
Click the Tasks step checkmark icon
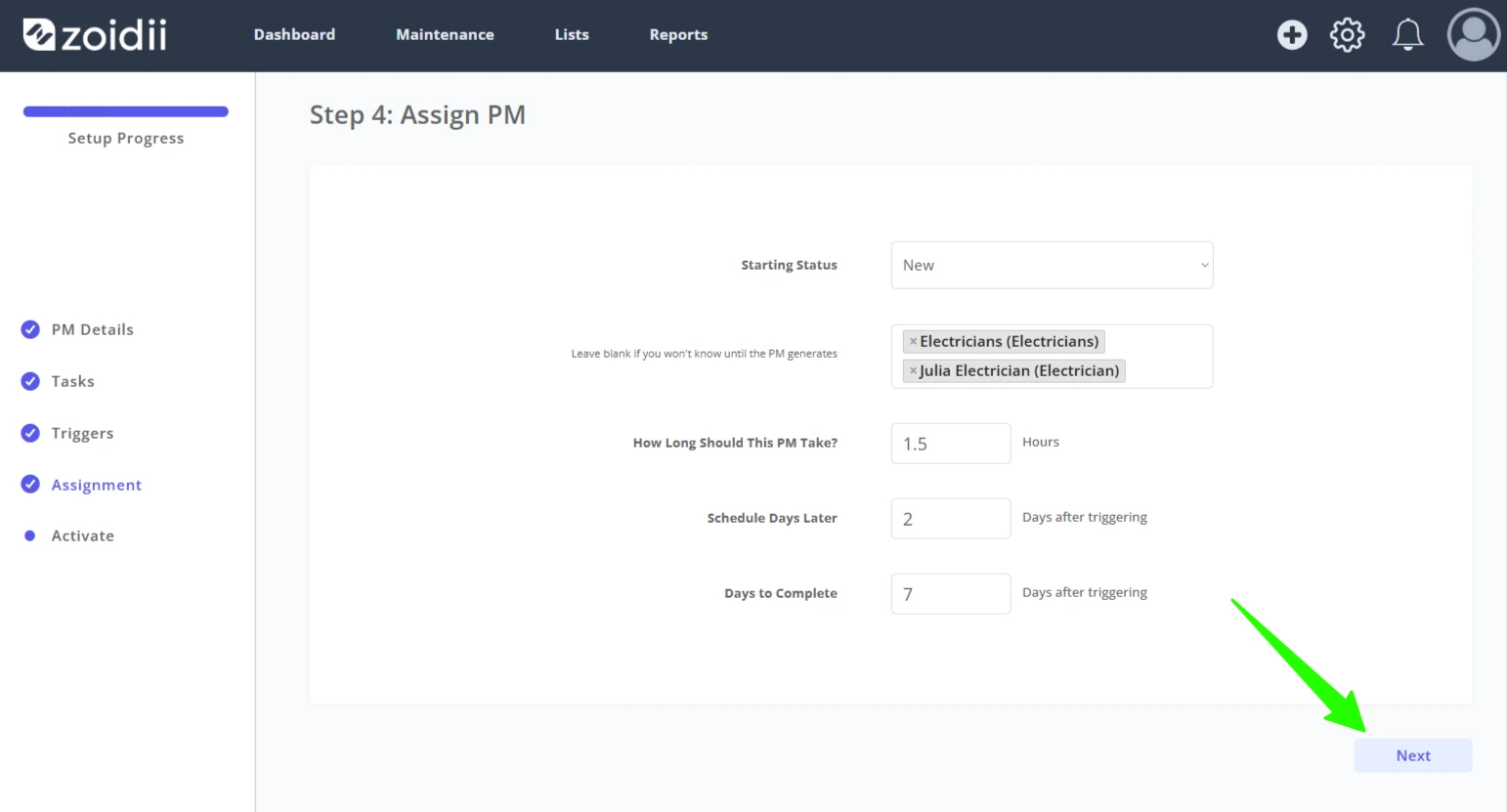point(30,381)
